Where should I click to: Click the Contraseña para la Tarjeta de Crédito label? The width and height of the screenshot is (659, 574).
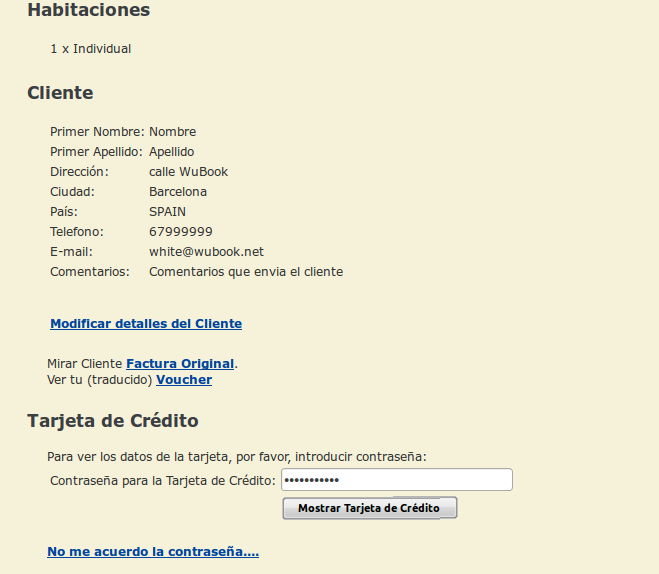click(163, 480)
